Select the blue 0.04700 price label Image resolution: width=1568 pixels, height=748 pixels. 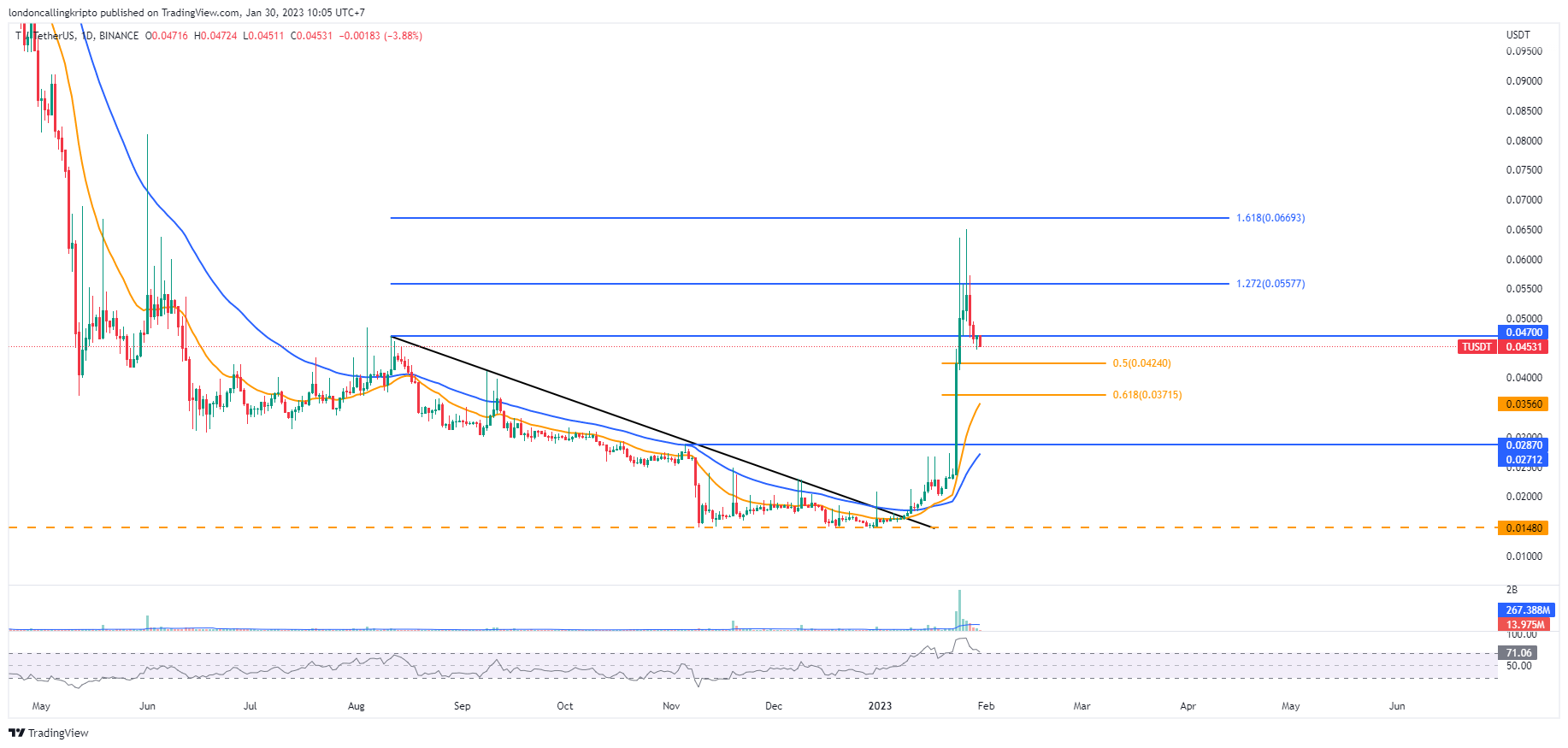tap(1523, 333)
